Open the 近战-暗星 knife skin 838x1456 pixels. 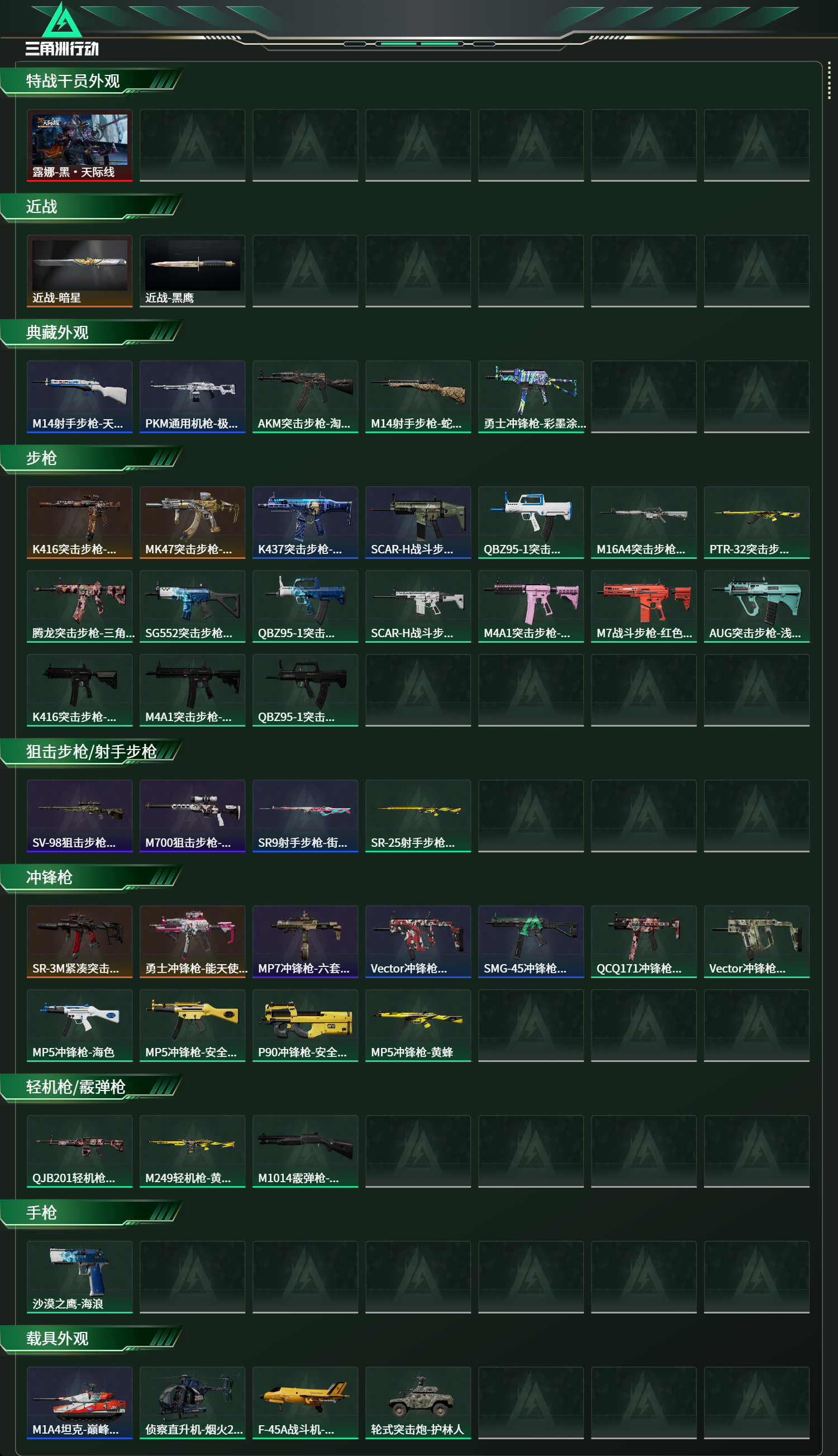[79, 271]
